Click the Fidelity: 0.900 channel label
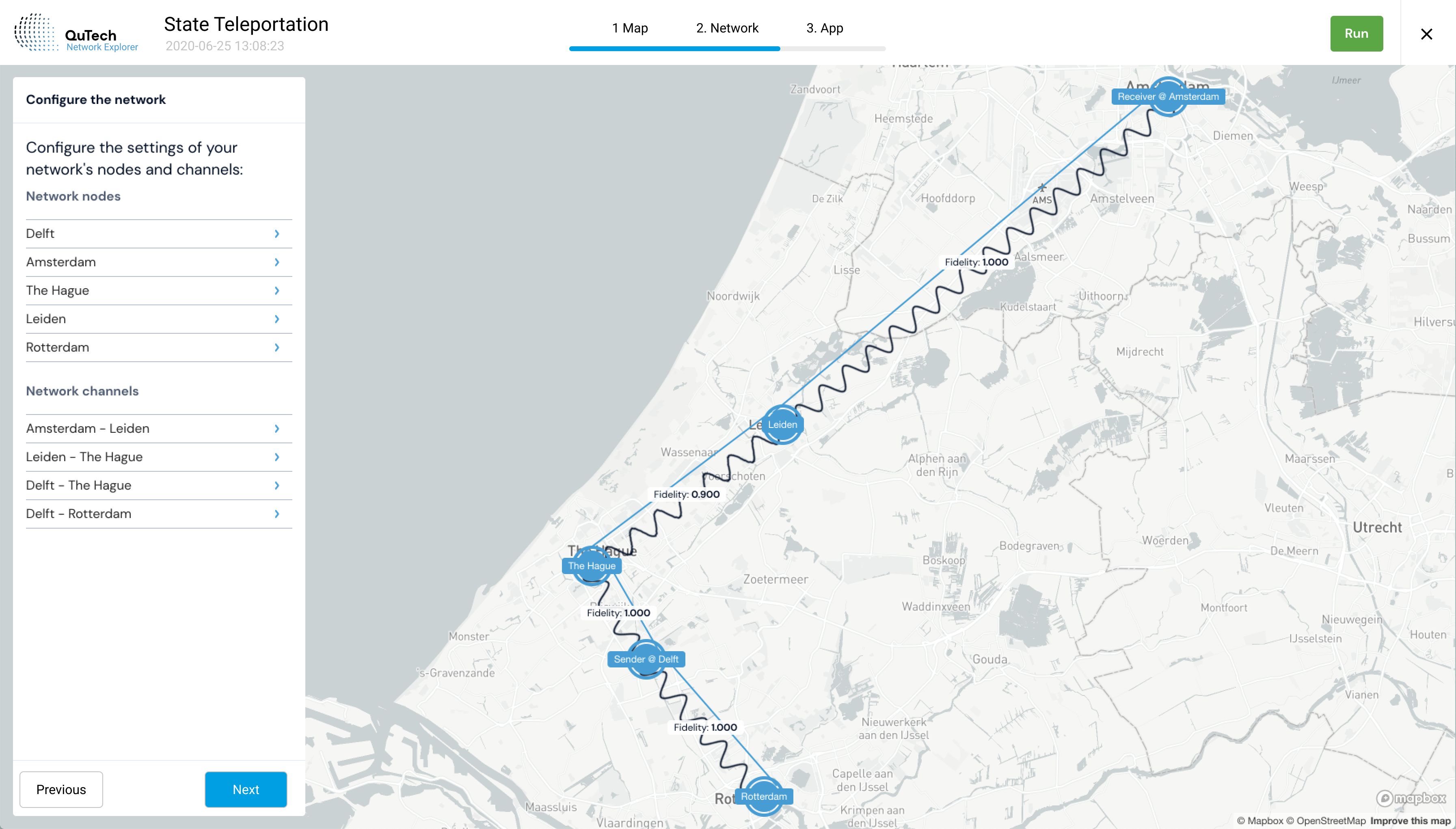Screen dimensions: 1456x829 686,494
